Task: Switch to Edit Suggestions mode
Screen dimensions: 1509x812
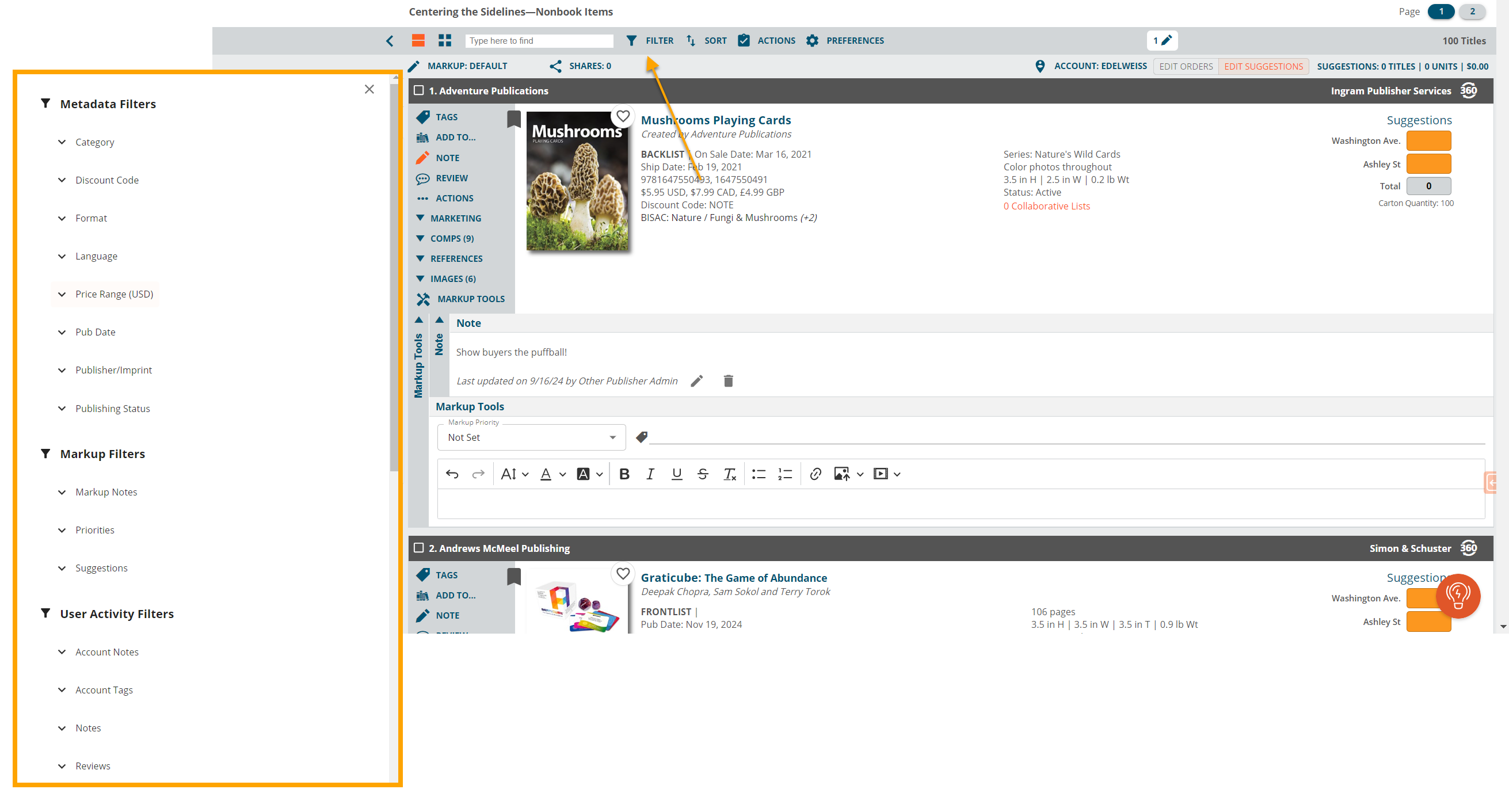Action: [x=1263, y=66]
